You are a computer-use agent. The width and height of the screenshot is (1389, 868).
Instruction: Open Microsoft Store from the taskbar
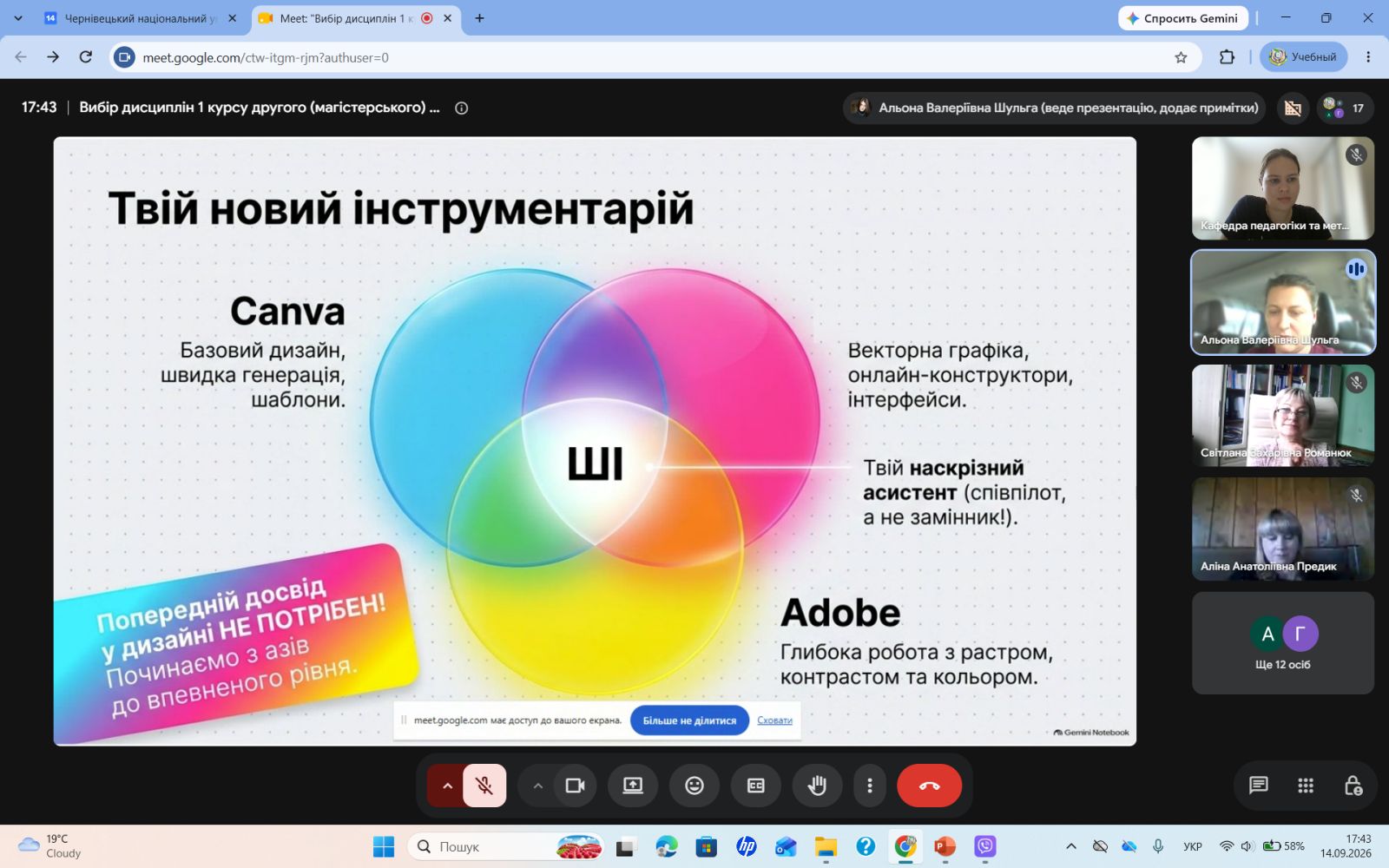pyautogui.click(x=706, y=846)
